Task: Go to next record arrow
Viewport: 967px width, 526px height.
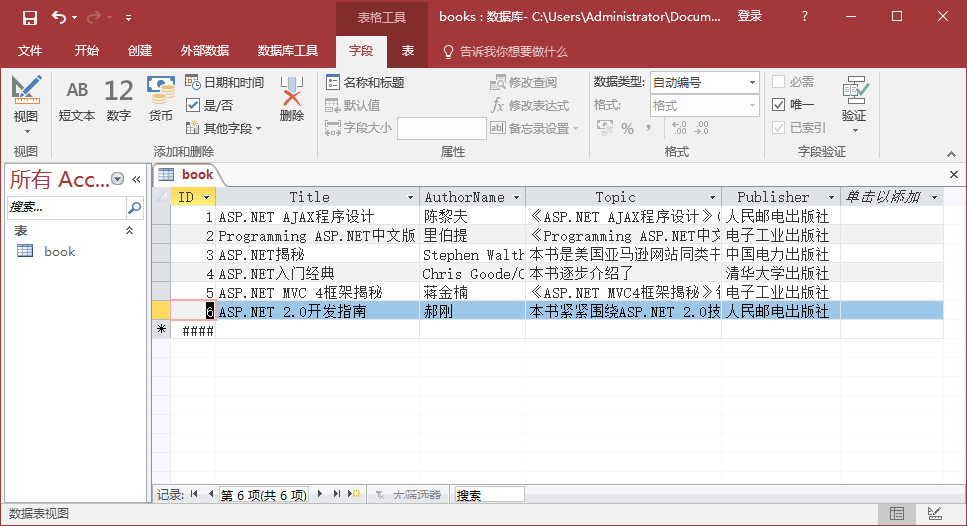Action: [320, 494]
